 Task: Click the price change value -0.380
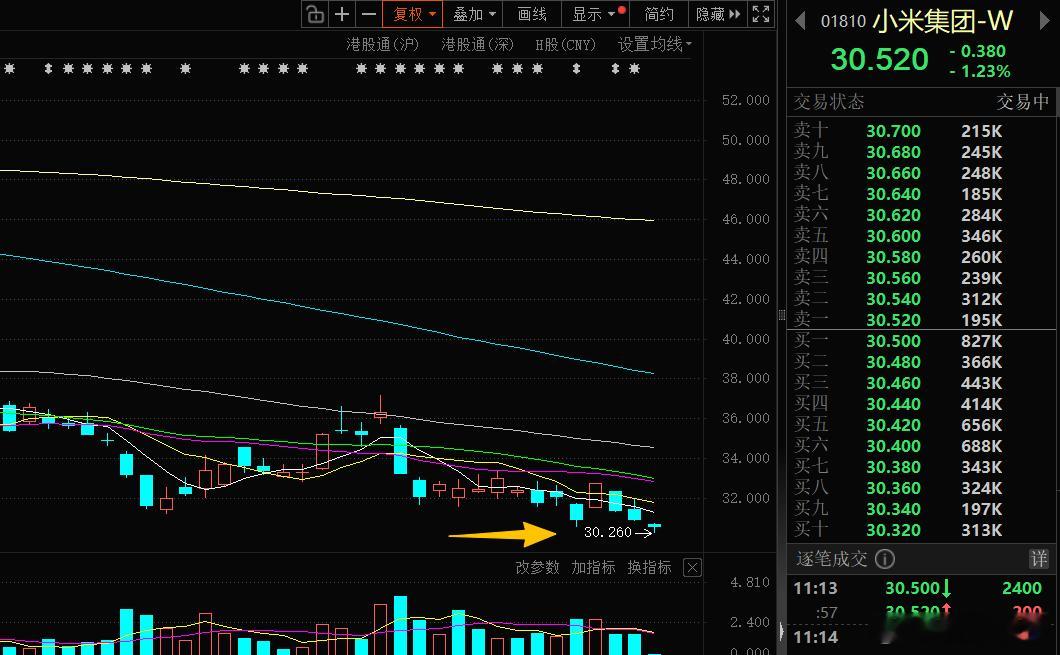click(977, 51)
